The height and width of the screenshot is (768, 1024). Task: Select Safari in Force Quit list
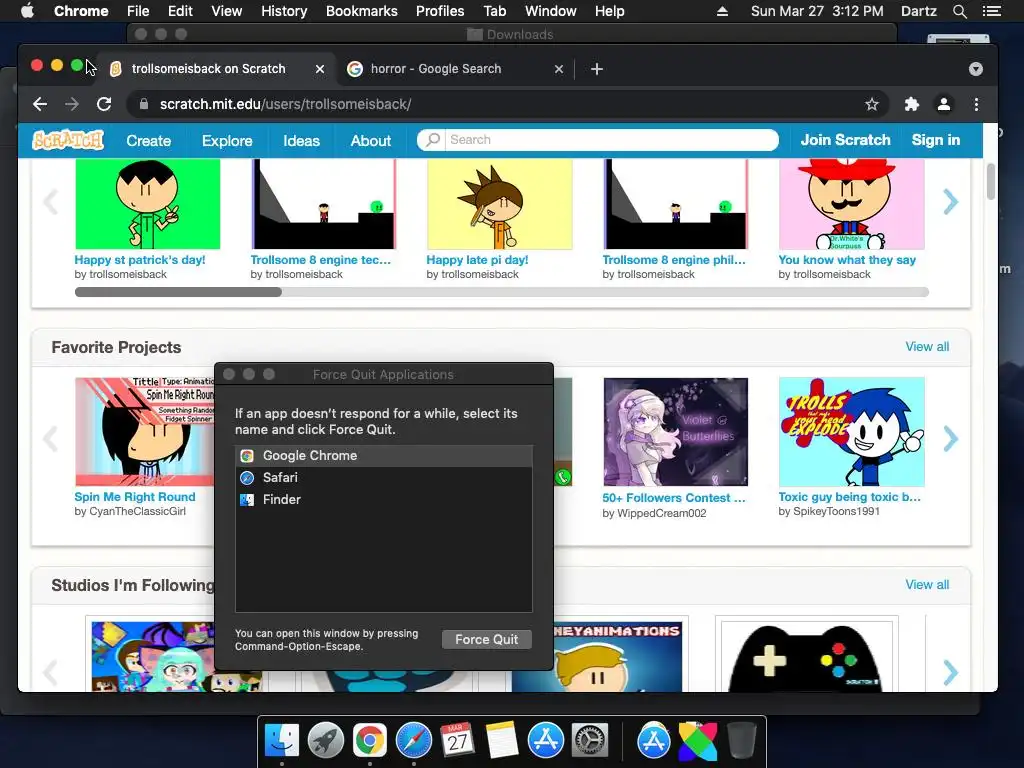coord(384,477)
